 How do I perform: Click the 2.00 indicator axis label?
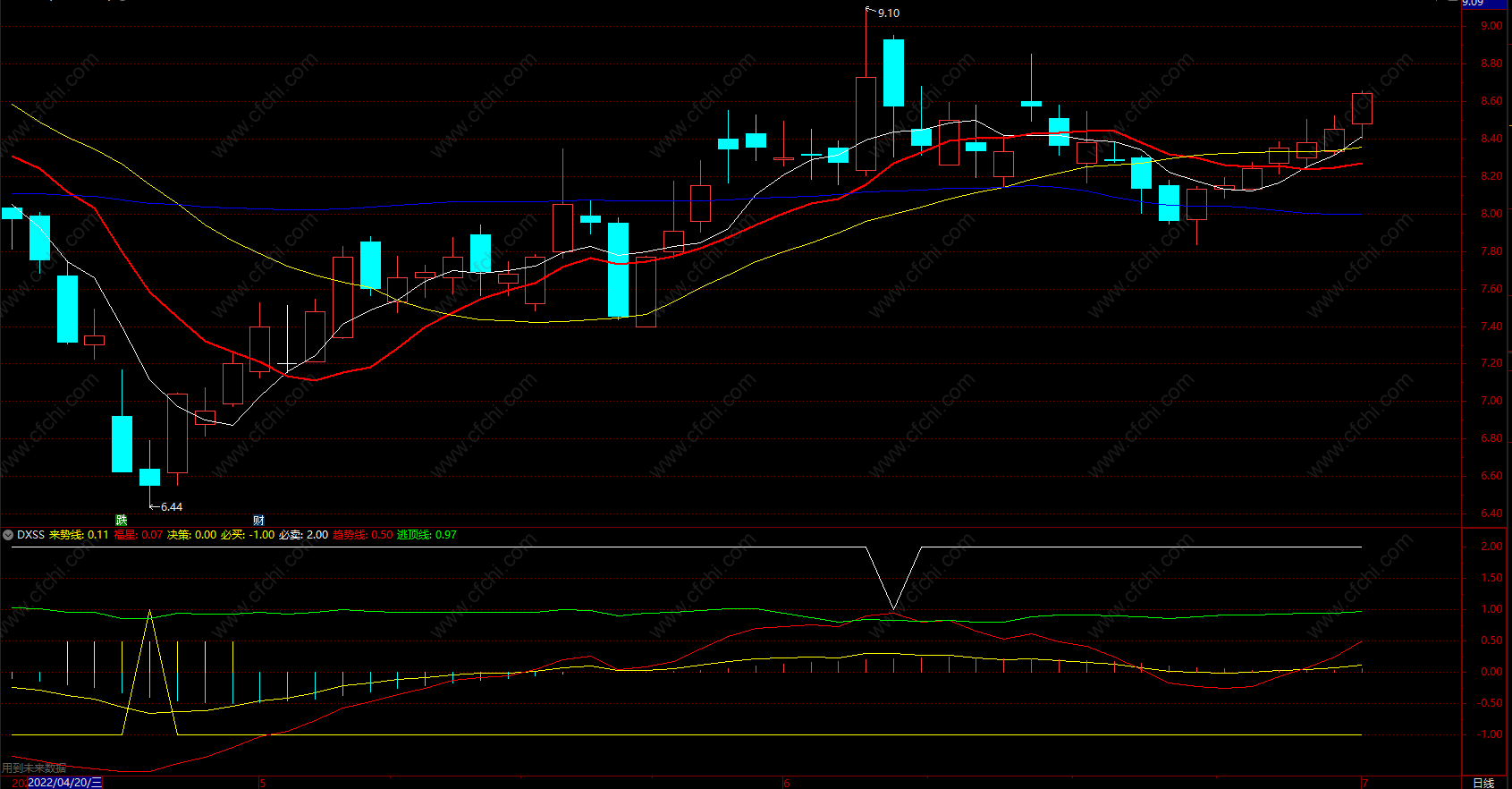click(x=1491, y=547)
